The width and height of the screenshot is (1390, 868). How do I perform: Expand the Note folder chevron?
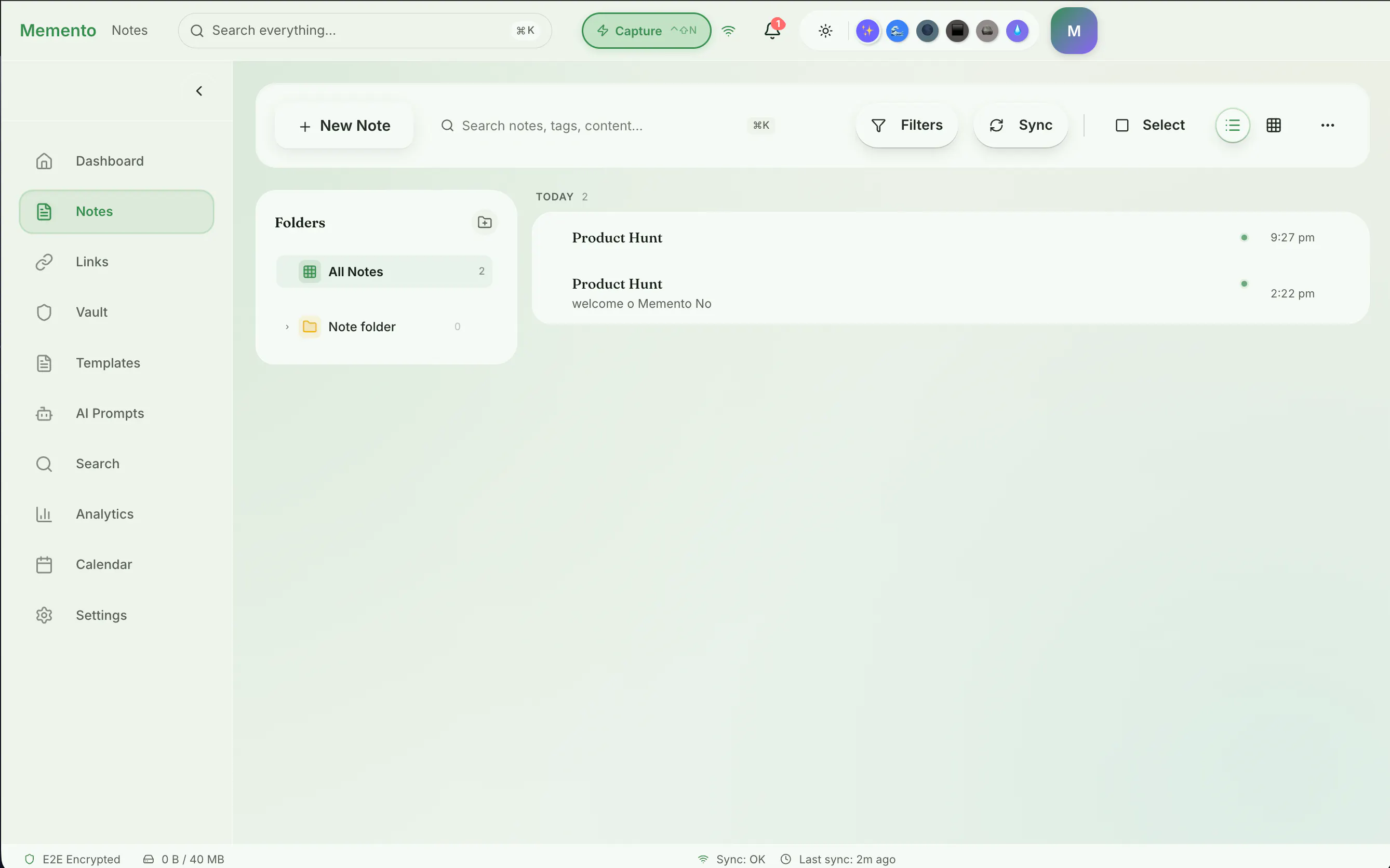pos(287,327)
